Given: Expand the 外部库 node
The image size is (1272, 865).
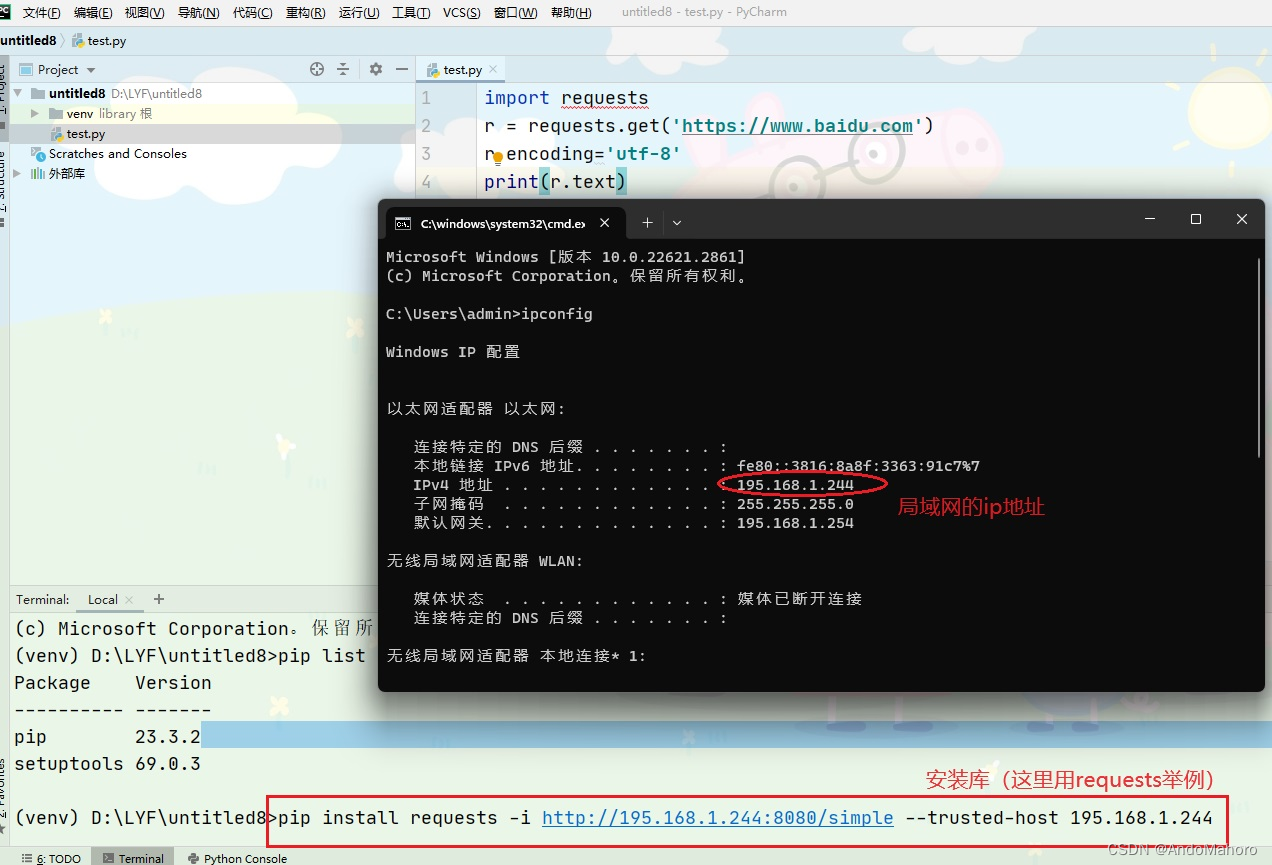Looking at the screenshot, I should pyautogui.click(x=16, y=173).
